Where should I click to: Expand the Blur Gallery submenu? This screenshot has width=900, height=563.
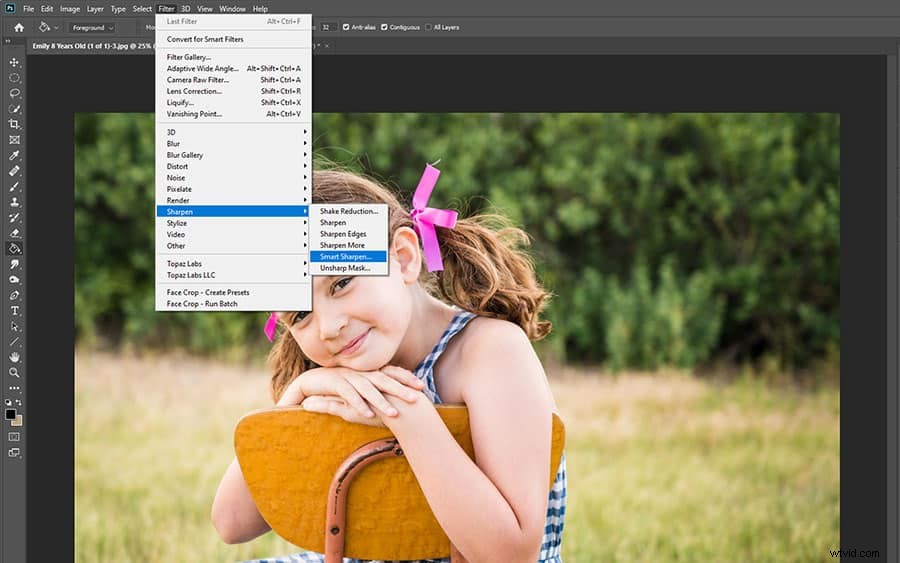click(234, 155)
